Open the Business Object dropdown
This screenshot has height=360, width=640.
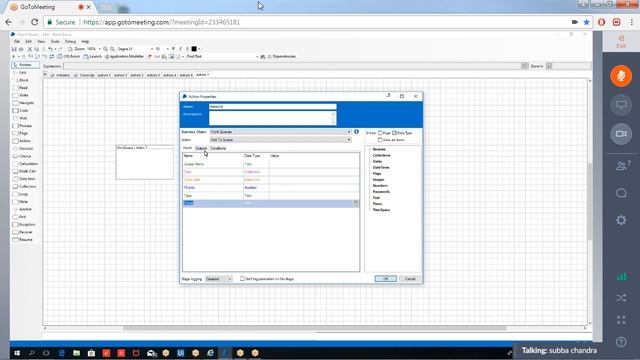(280, 132)
